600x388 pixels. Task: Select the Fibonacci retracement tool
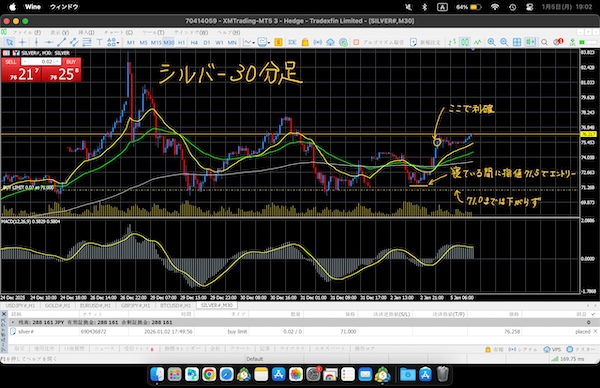click(87, 42)
